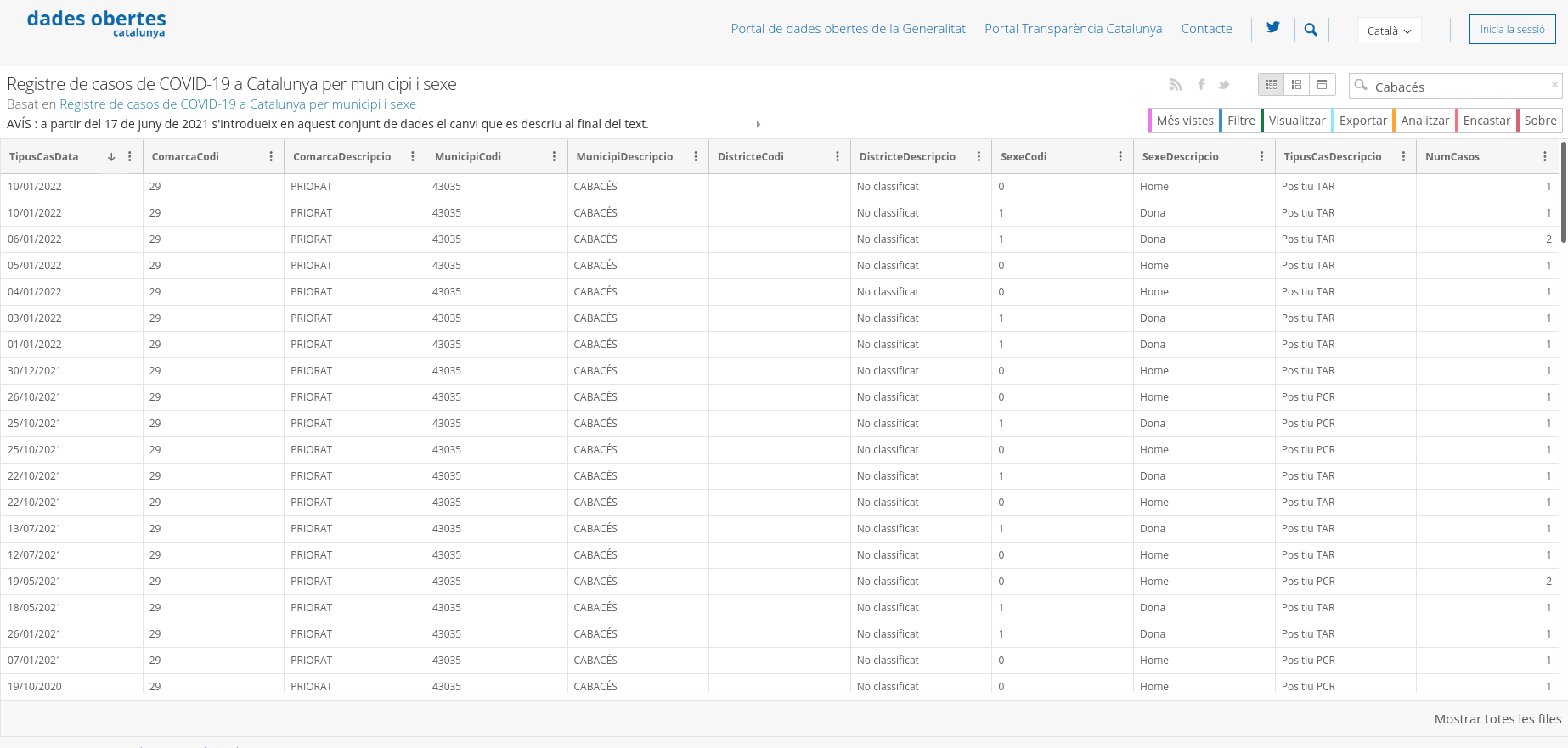The image size is (1568, 748).
Task: Open NumCasos column options menu
Action: [1544, 157]
